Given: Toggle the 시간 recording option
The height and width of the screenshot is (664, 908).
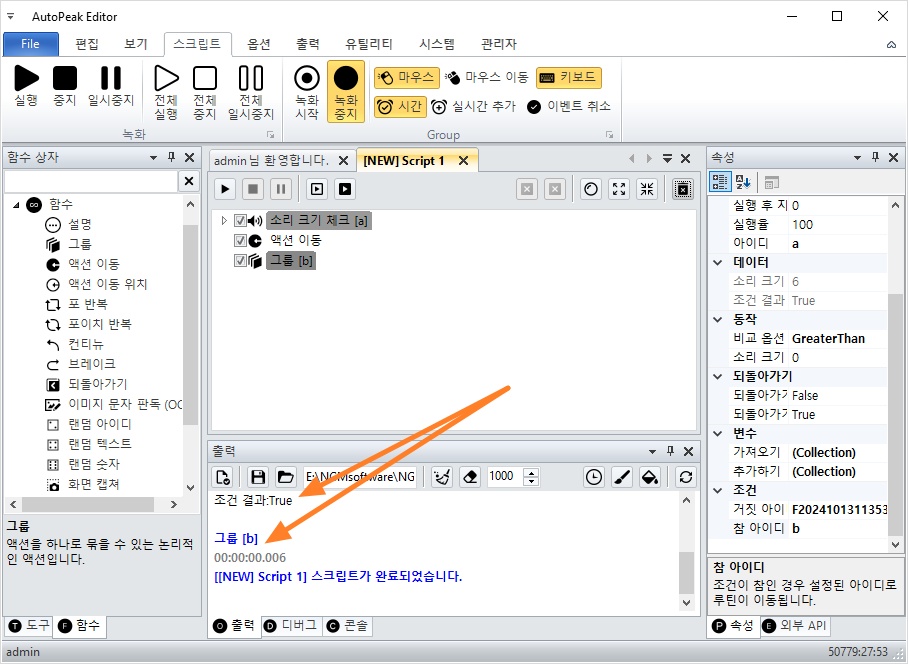Looking at the screenshot, I should pyautogui.click(x=400, y=107).
